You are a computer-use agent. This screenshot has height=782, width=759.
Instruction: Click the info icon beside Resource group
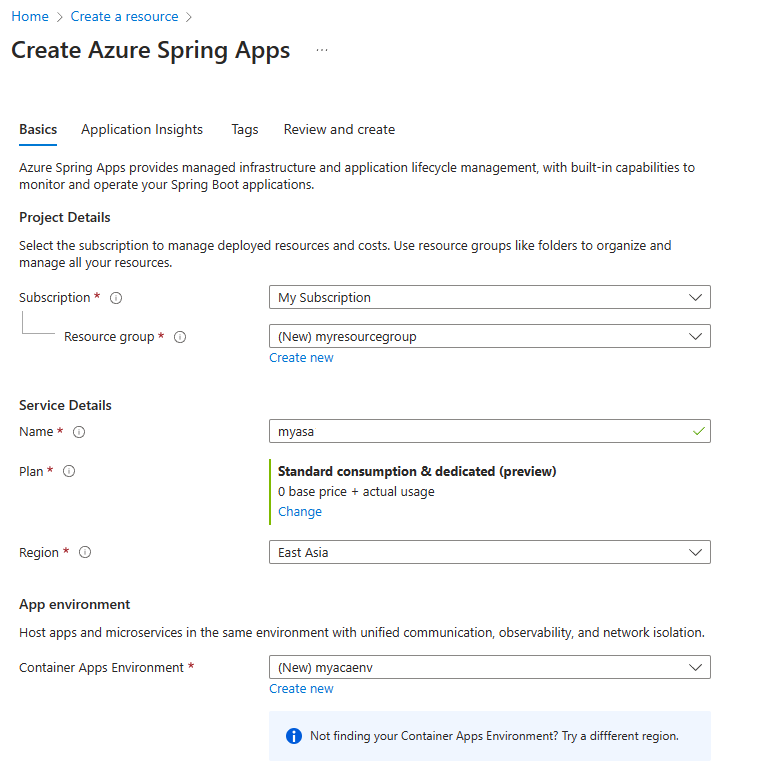click(x=180, y=337)
